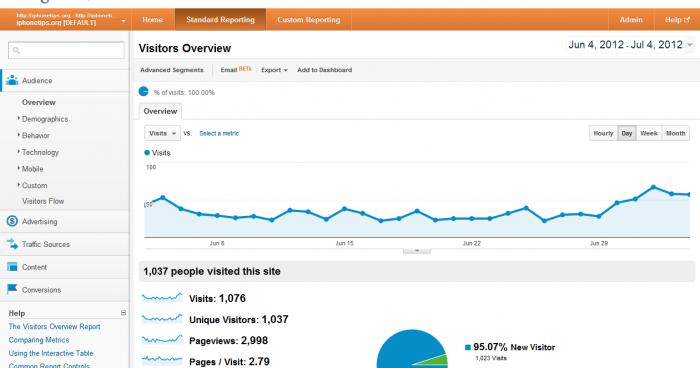Viewport: 700px width, 368px height.
Task: Open the date range dropdown
Action: tap(690, 45)
